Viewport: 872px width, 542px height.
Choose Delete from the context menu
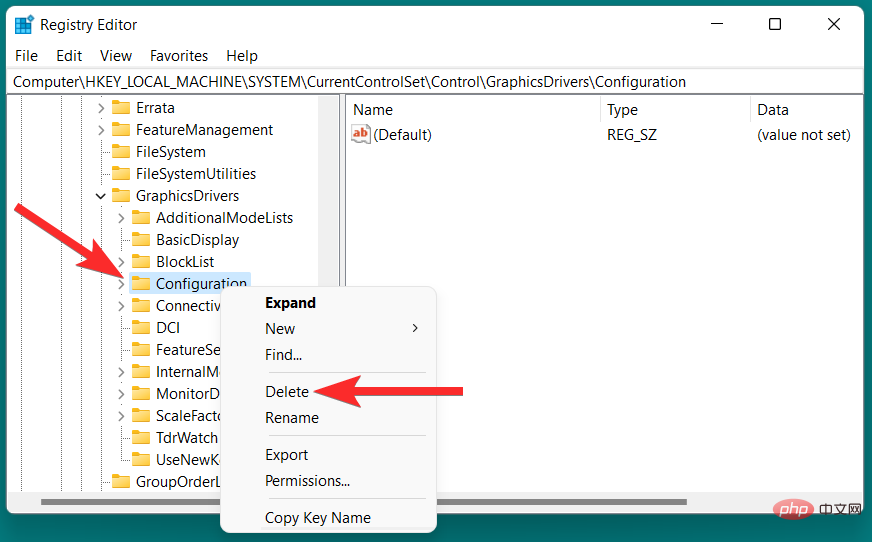[287, 392]
